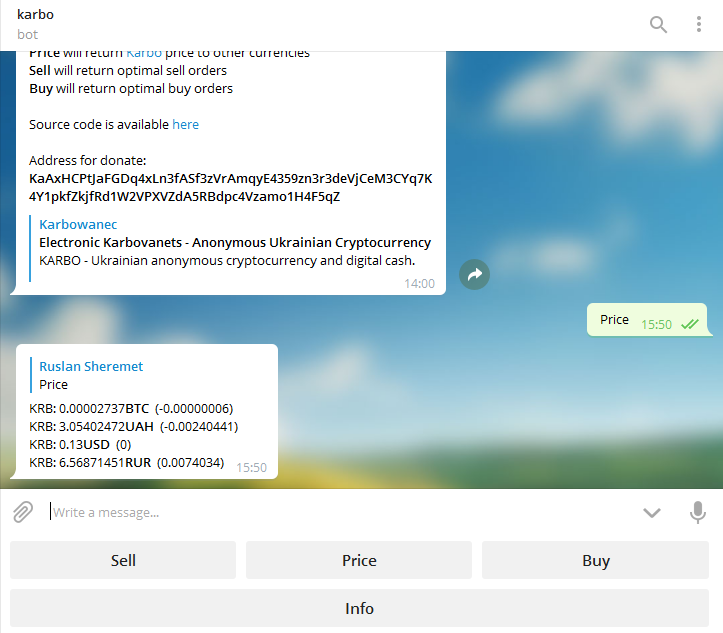
Task: Select the KRB USD price line
Action: (80, 445)
